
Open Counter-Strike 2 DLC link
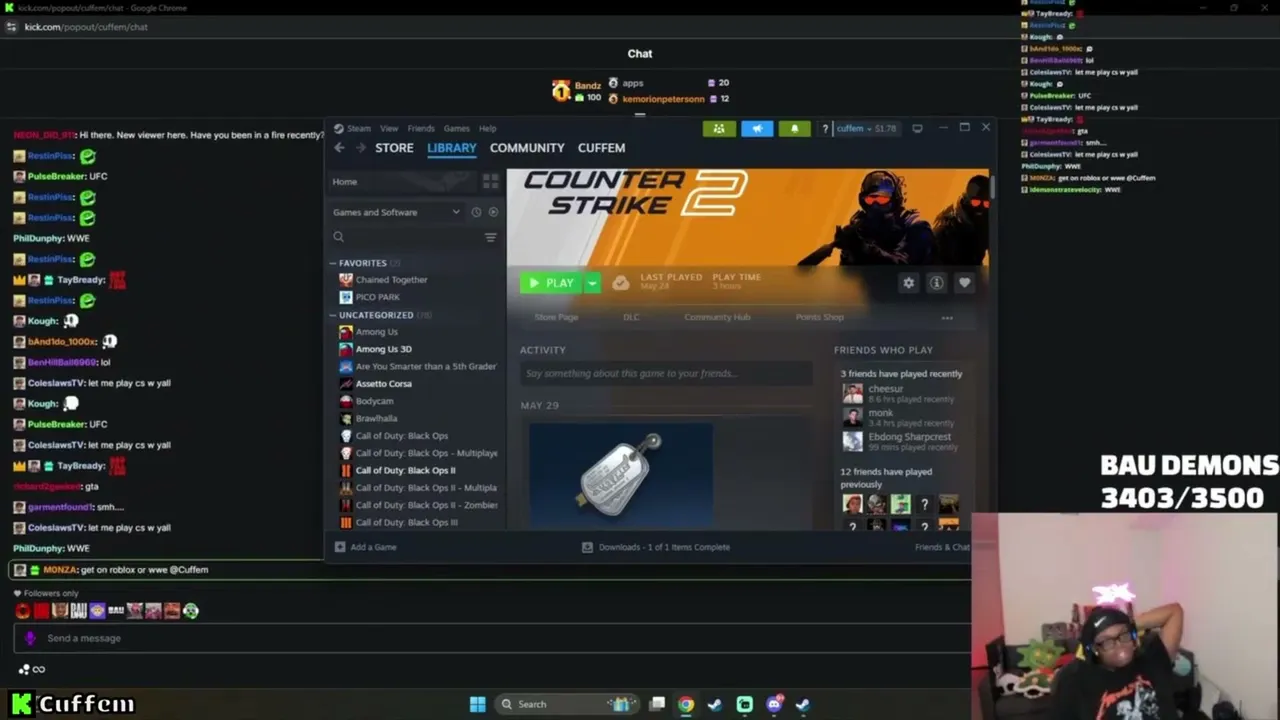point(631,317)
